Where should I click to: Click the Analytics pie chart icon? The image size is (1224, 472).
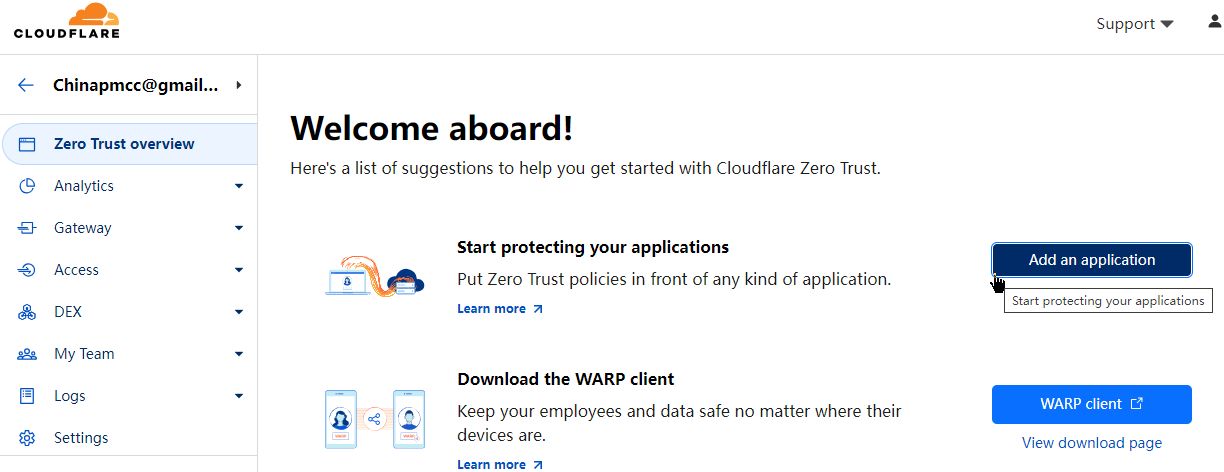(x=27, y=186)
